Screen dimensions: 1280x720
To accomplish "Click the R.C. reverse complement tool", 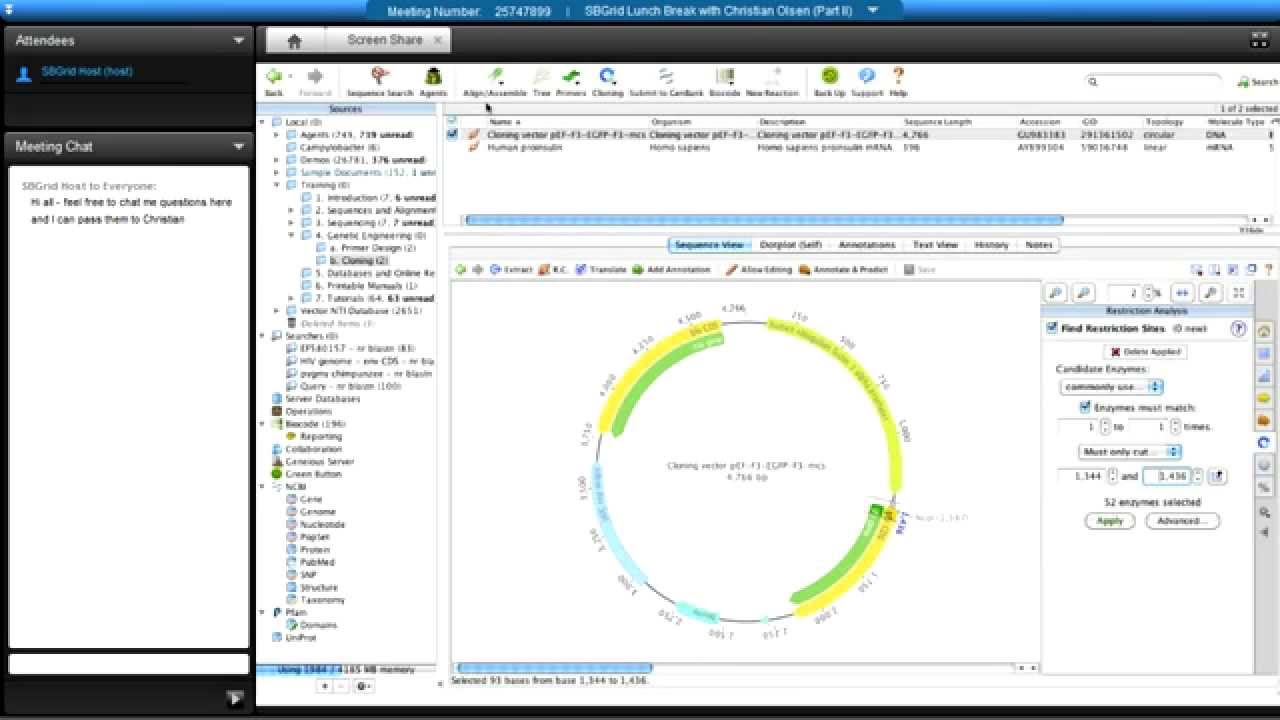I will coord(553,270).
